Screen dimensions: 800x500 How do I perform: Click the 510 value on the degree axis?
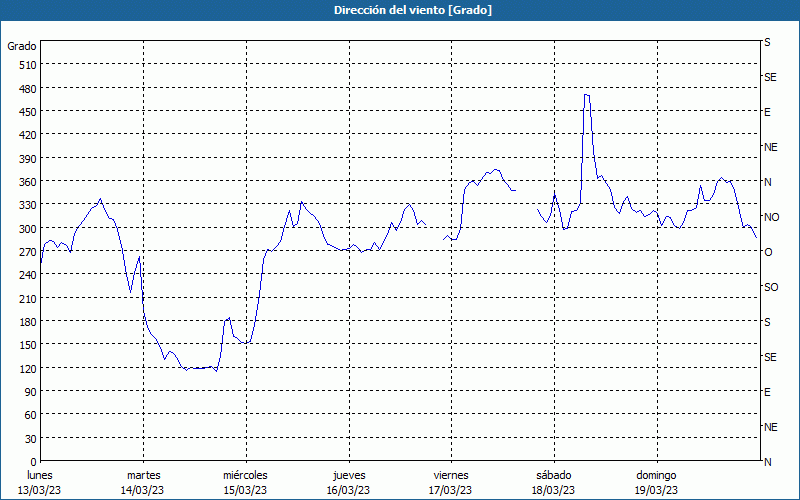[28, 65]
